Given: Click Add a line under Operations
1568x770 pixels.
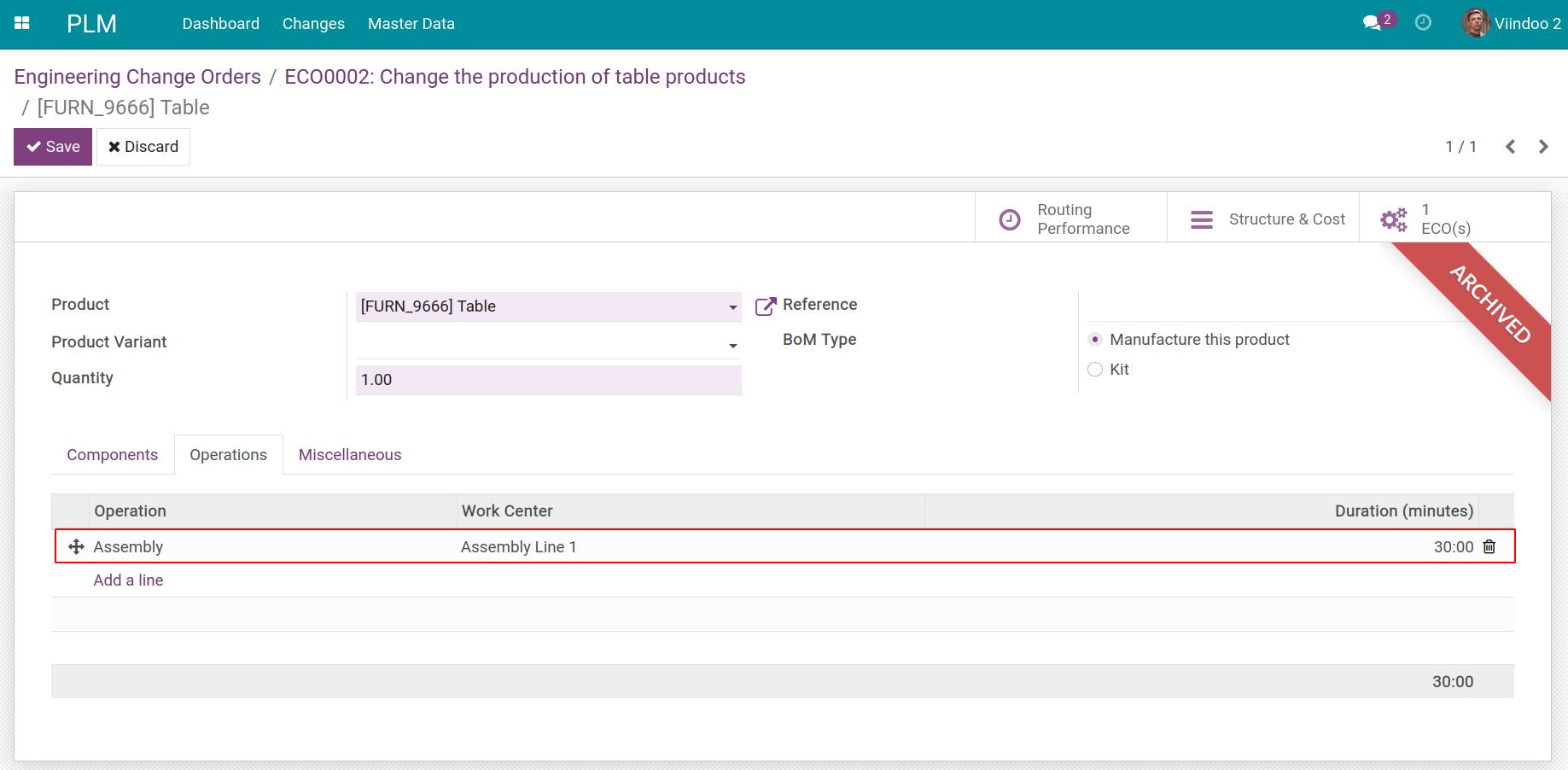Looking at the screenshot, I should (127, 580).
